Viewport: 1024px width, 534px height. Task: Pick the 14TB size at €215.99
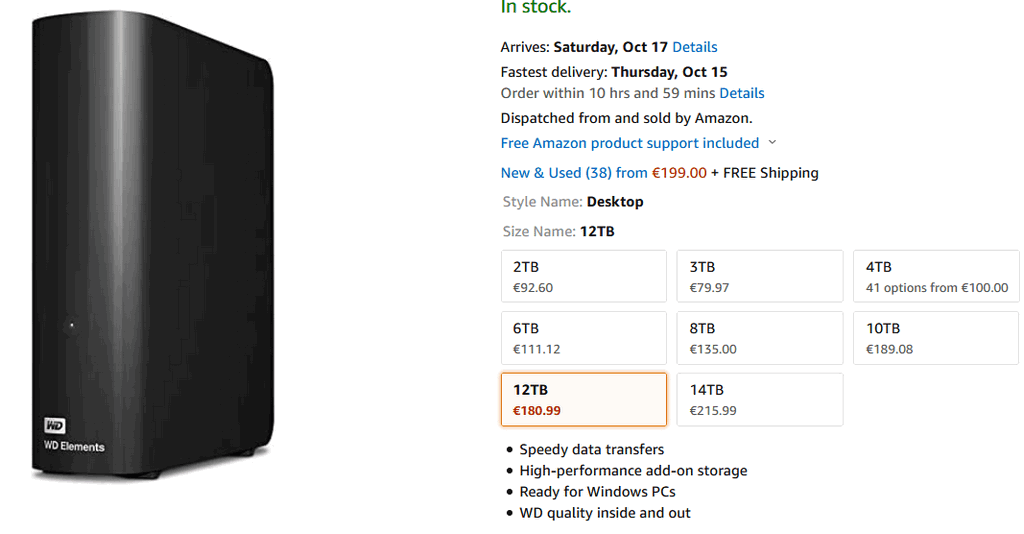pos(760,400)
